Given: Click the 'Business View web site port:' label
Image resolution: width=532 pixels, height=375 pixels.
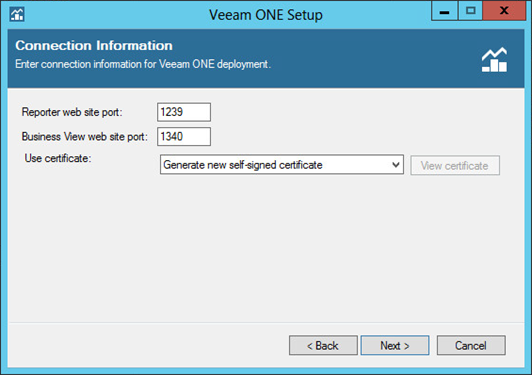Looking at the screenshot, I should click(85, 136).
